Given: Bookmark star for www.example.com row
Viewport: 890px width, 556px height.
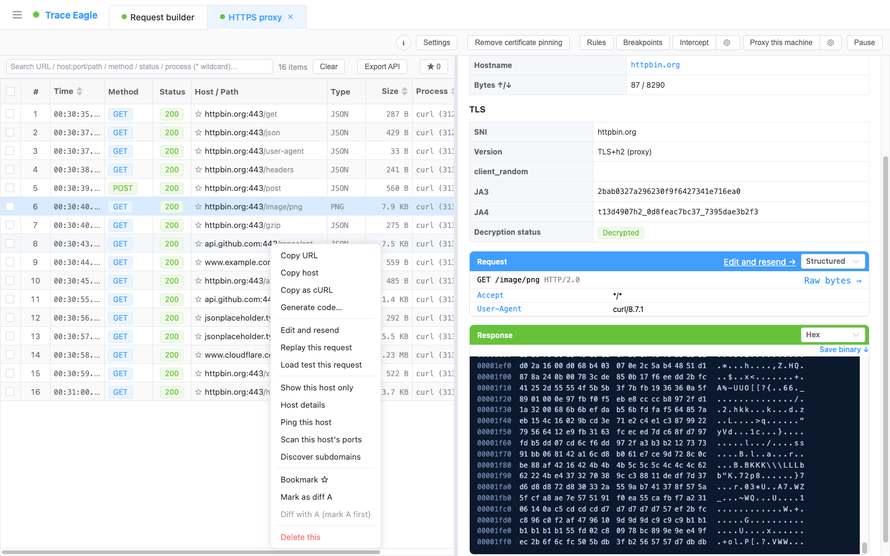Looking at the screenshot, I should (198, 263).
